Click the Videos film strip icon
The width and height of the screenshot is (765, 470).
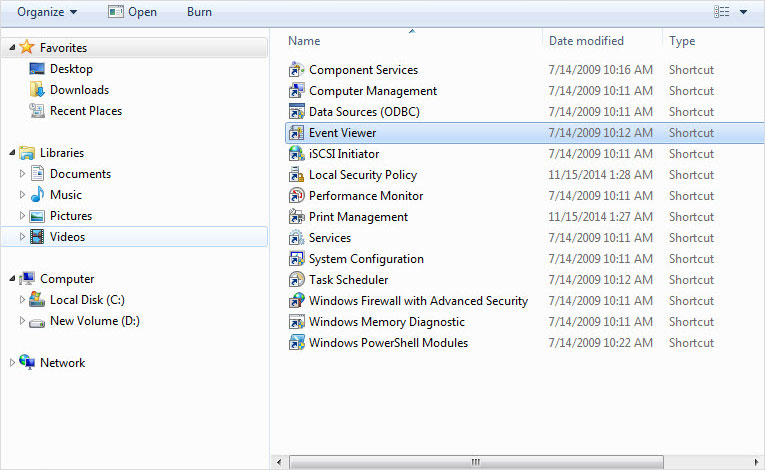pos(37,237)
